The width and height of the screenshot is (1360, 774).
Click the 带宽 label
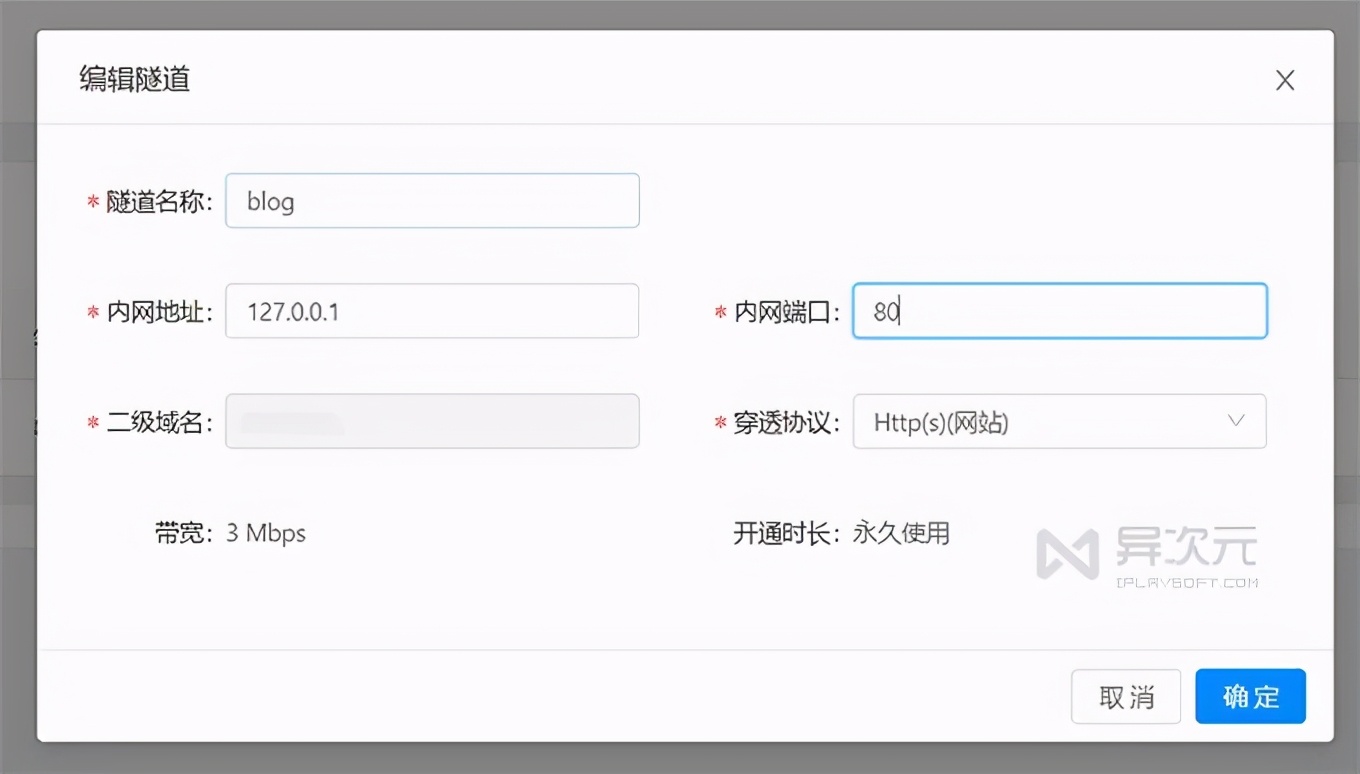point(184,533)
